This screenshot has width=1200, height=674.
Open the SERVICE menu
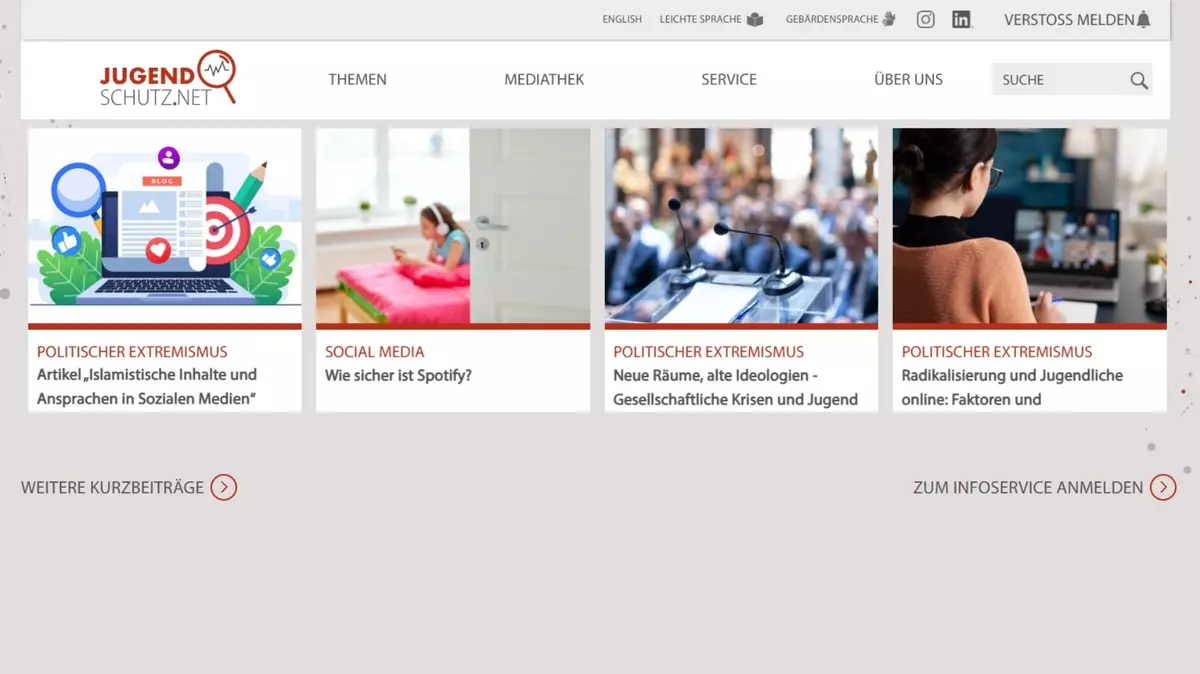(728, 79)
